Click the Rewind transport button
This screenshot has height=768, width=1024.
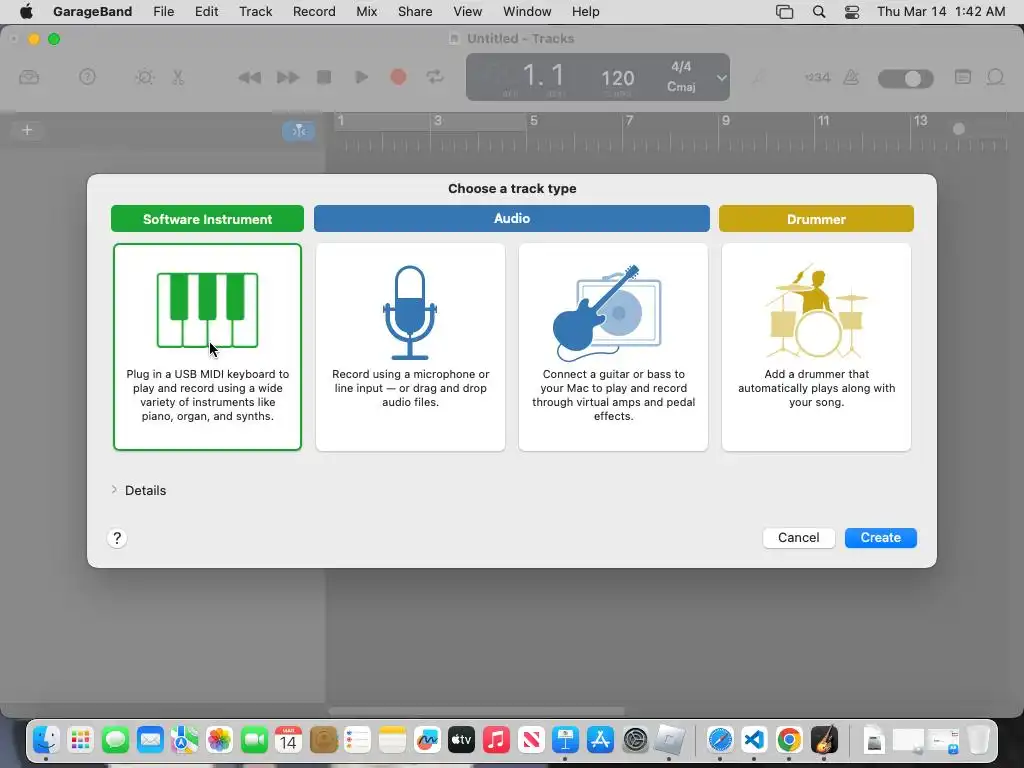(x=249, y=78)
